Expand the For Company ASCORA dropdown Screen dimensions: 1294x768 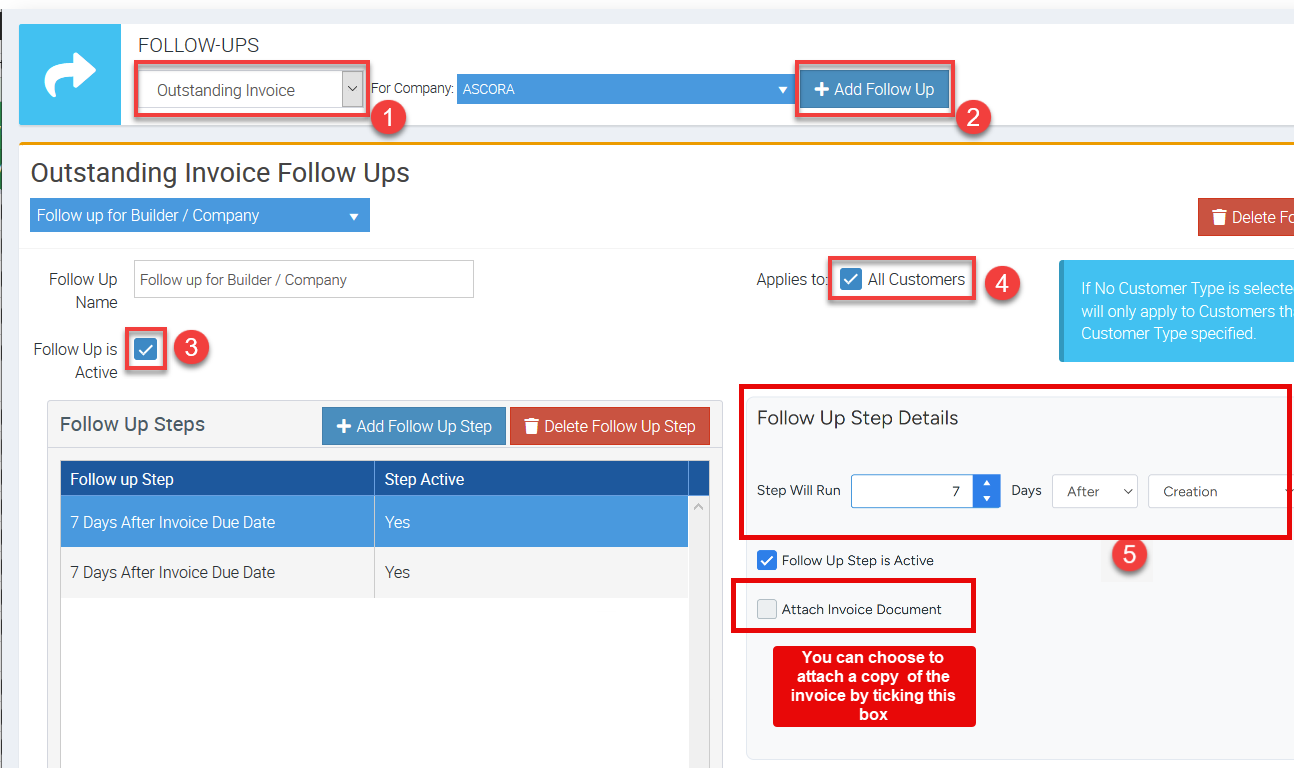(x=625, y=89)
